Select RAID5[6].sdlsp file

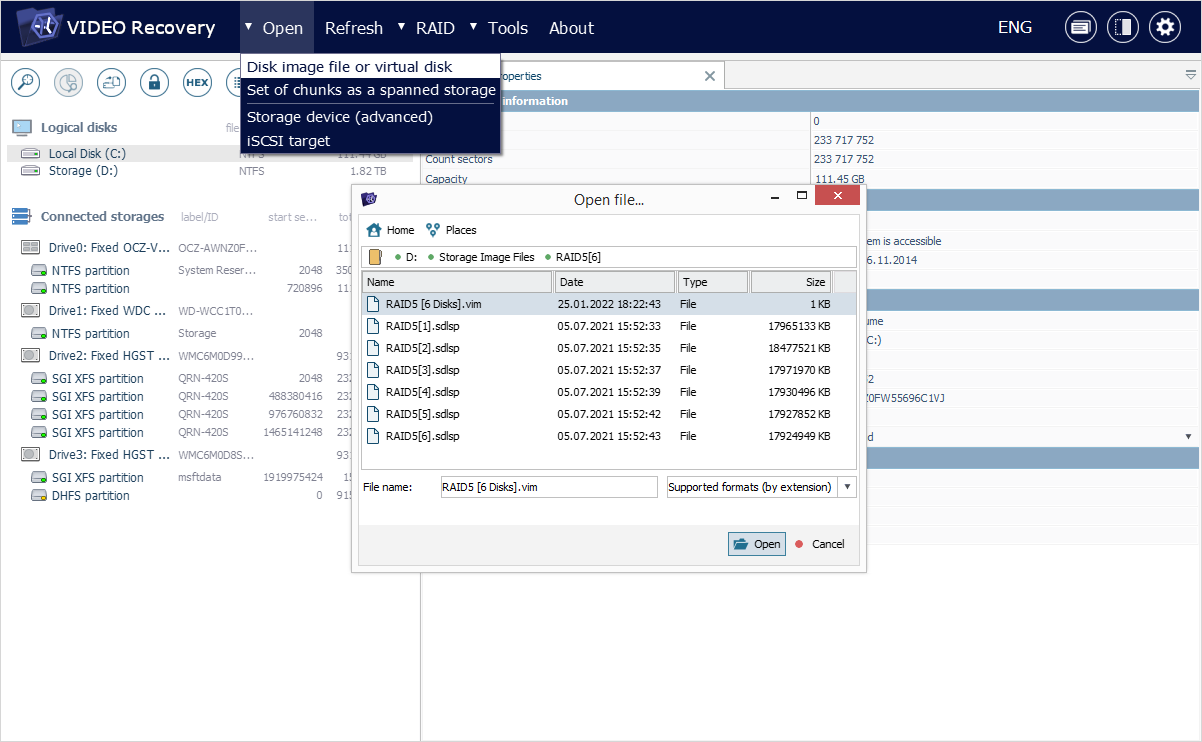(608, 436)
